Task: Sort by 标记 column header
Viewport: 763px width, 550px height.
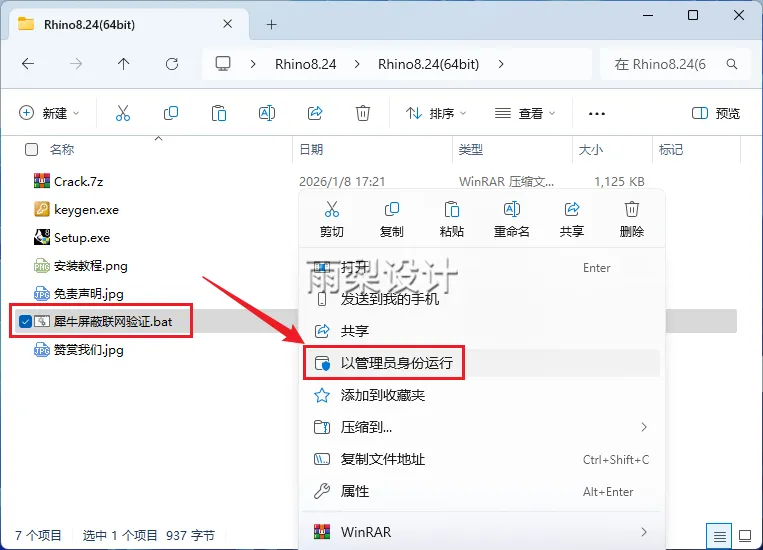Action: point(671,149)
